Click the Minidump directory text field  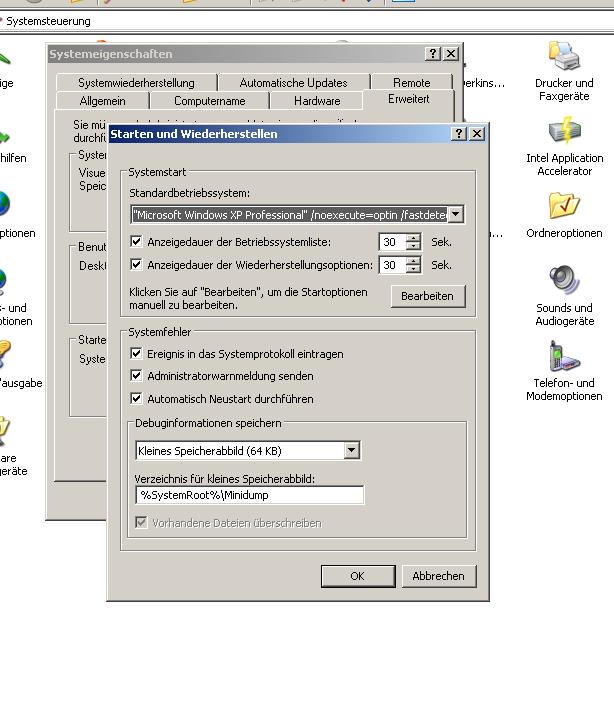[249, 495]
